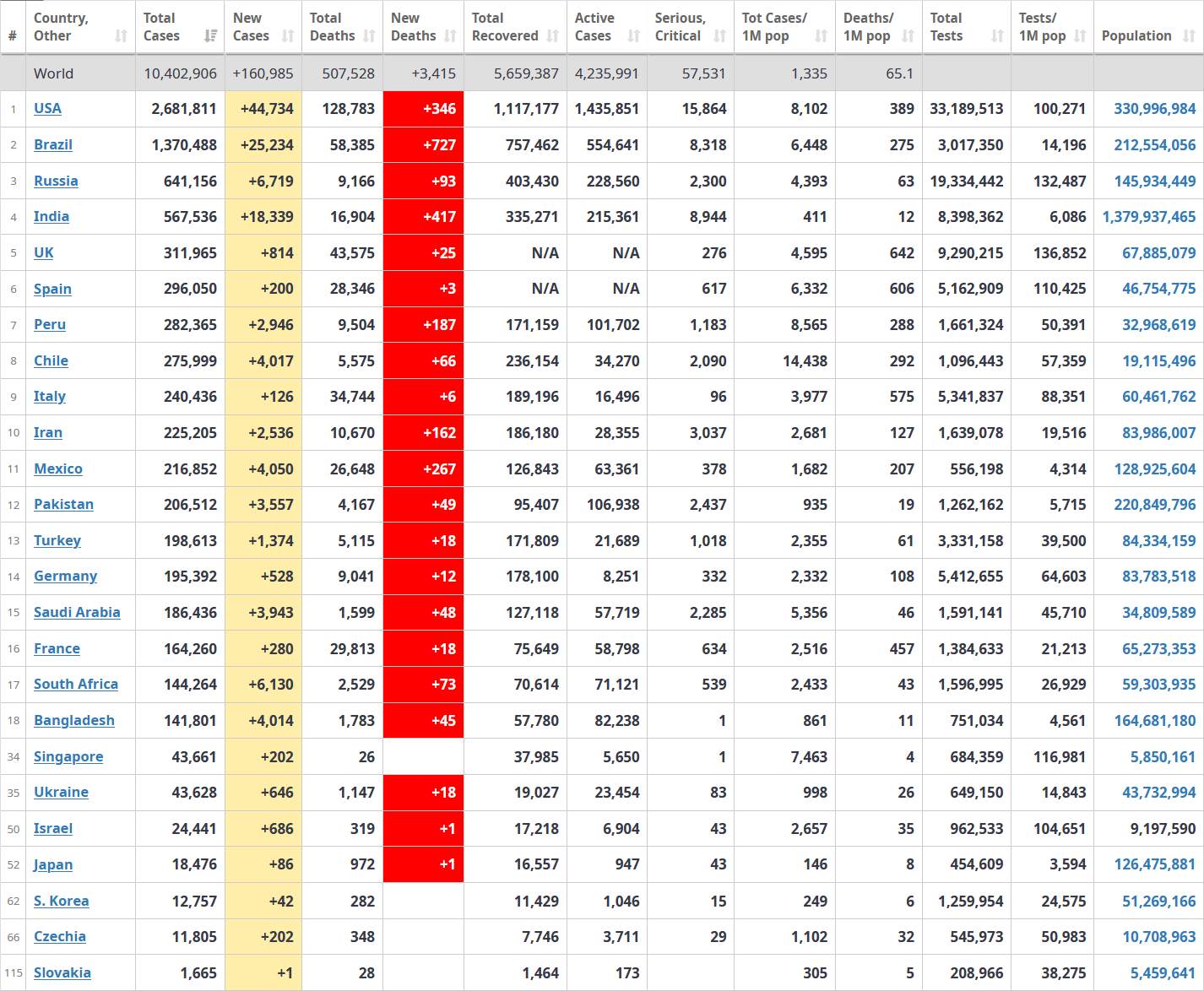1204x991 pixels.
Task: Click the sort arrows icon beside Total Deaths
Action: (x=369, y=36)
